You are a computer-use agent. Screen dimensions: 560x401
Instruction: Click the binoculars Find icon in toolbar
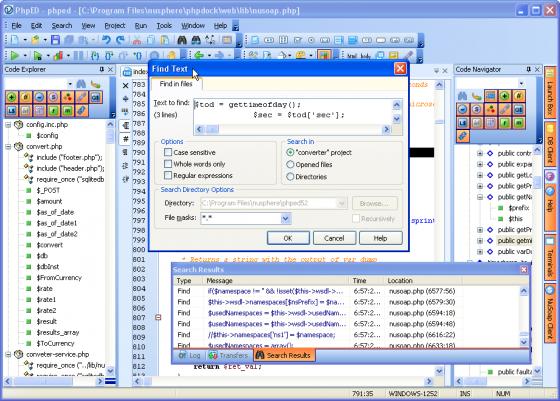(x=182, y=40)
